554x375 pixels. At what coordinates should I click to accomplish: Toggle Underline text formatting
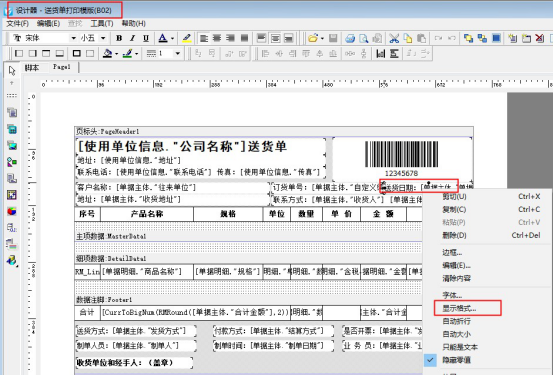click(x=146, y=38)
